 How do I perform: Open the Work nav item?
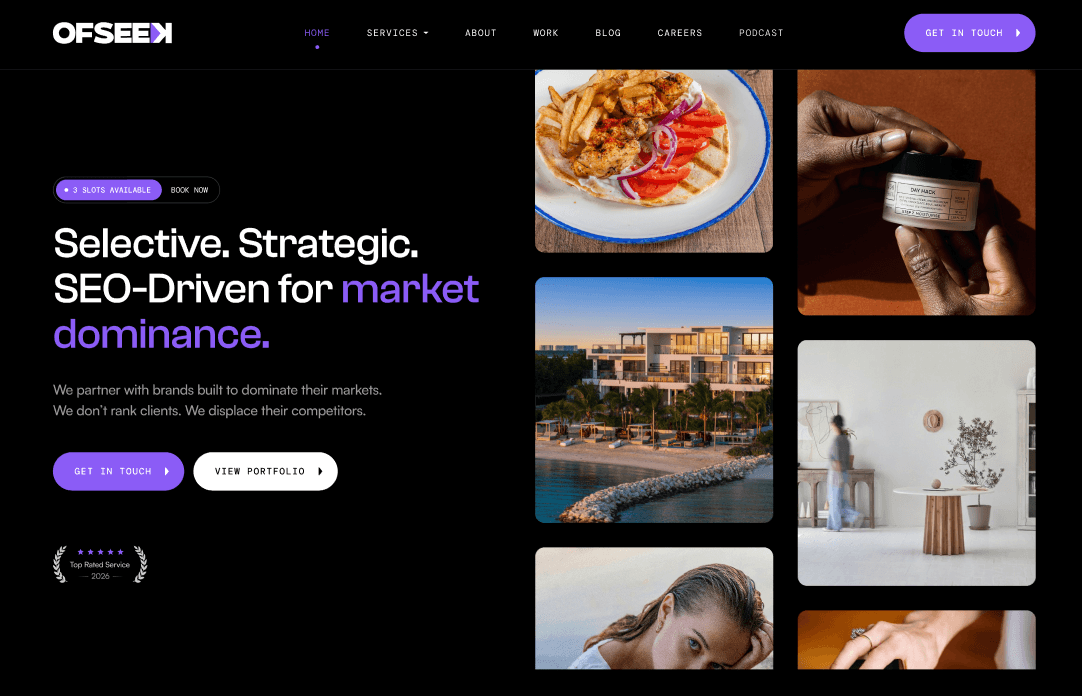click(x=545, y=32)
